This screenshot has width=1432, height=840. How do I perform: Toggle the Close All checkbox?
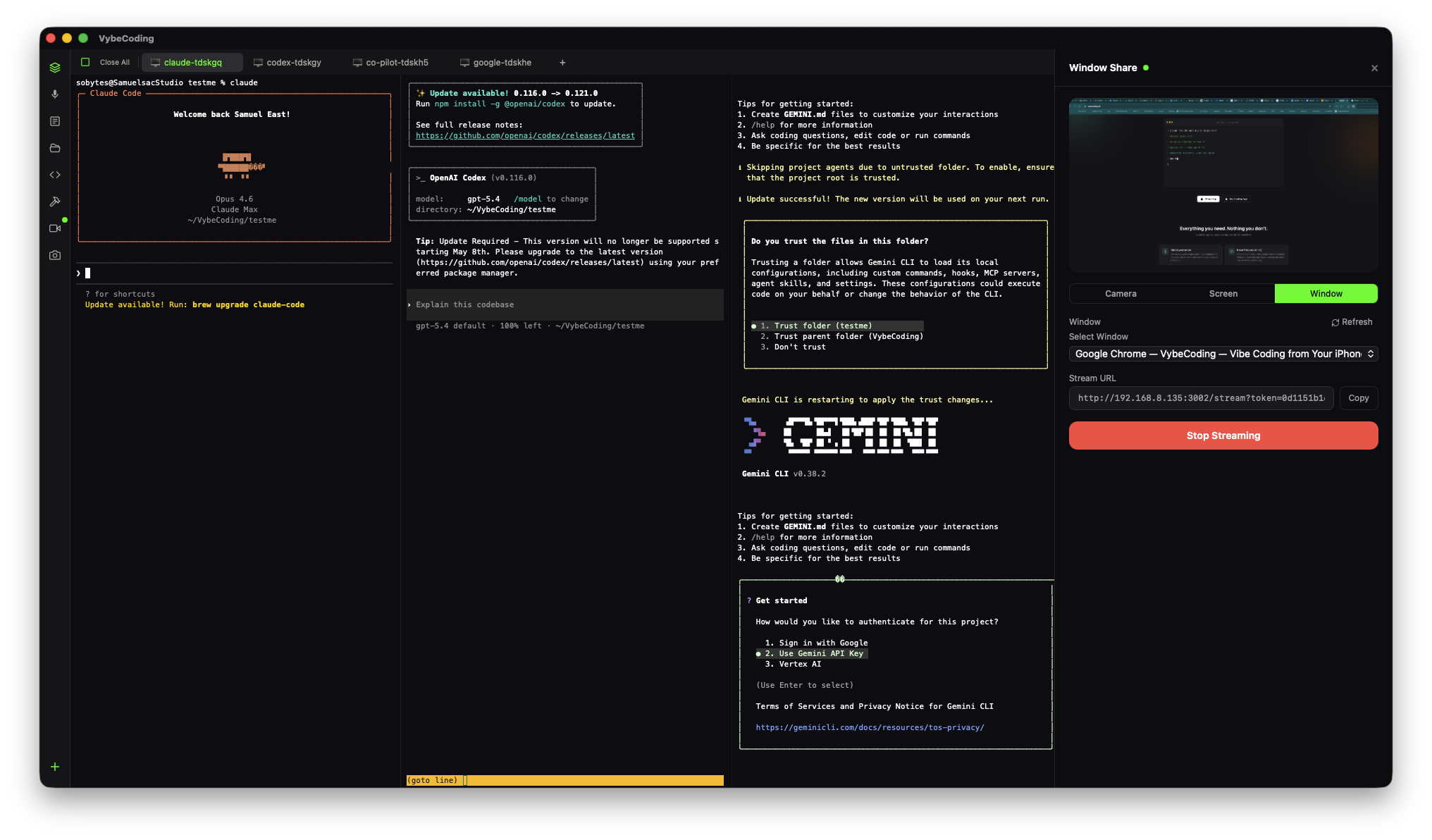(85, 62)
